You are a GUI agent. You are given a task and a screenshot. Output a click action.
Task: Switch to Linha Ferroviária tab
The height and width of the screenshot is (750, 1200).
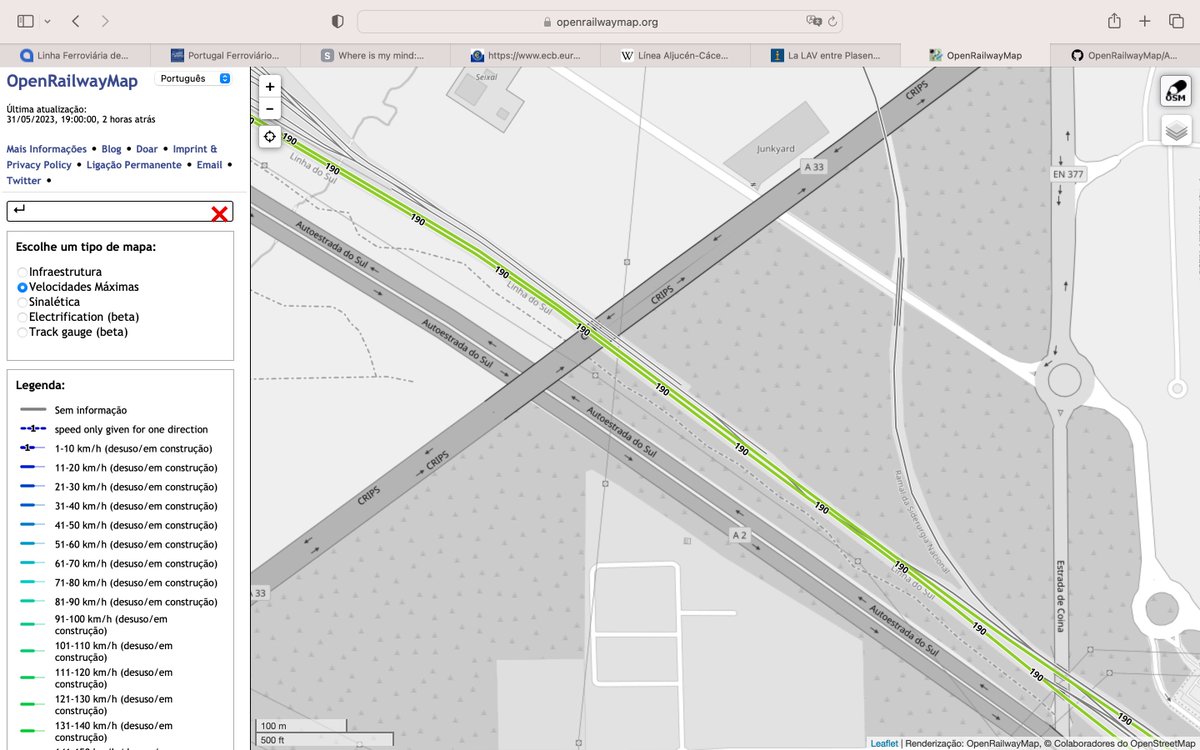coord(75,56)
